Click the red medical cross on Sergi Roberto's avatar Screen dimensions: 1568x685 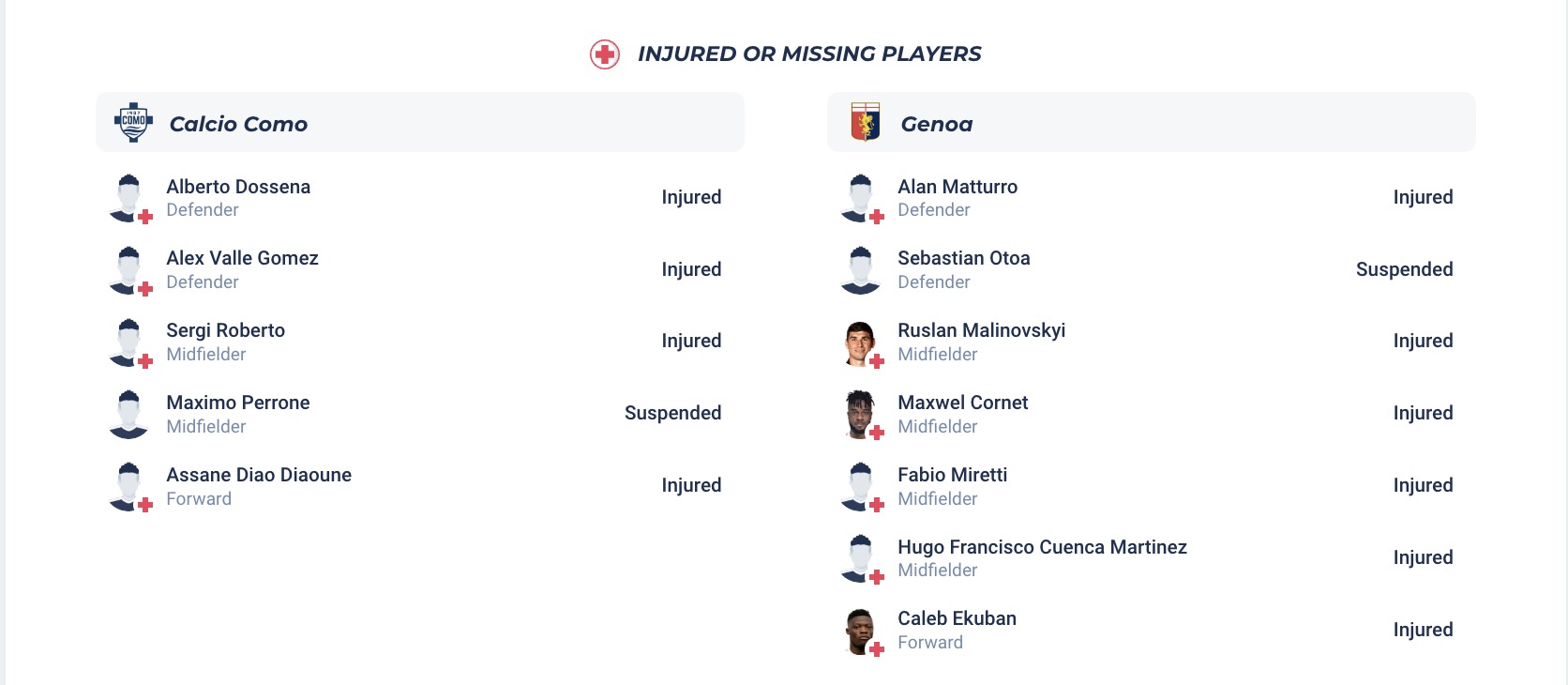(143, 359)
